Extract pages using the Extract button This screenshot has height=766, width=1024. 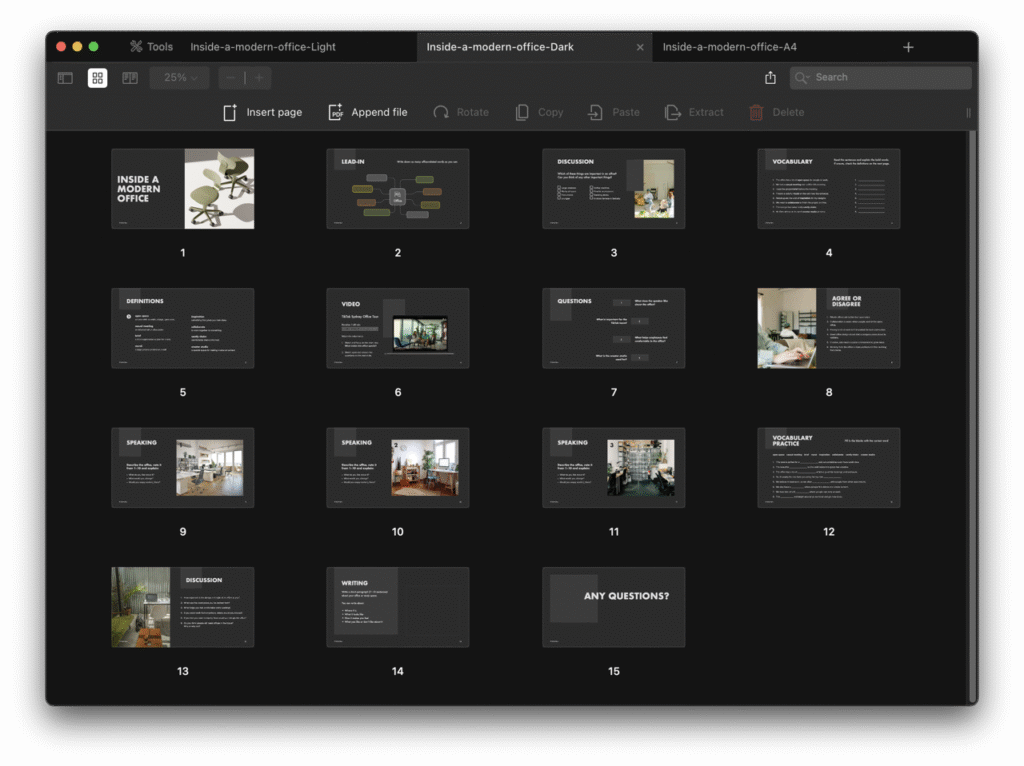pyautogui.click(x=694, y=113)
